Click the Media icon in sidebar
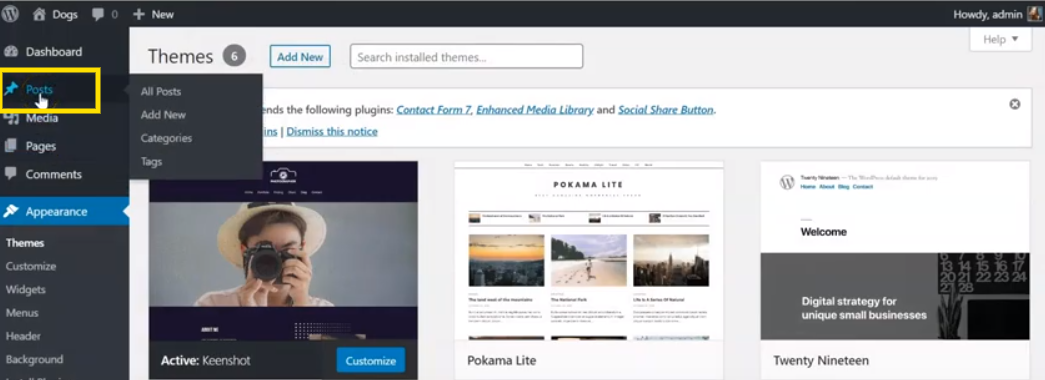Viewport: 1045px width, 380px height. 11,118
